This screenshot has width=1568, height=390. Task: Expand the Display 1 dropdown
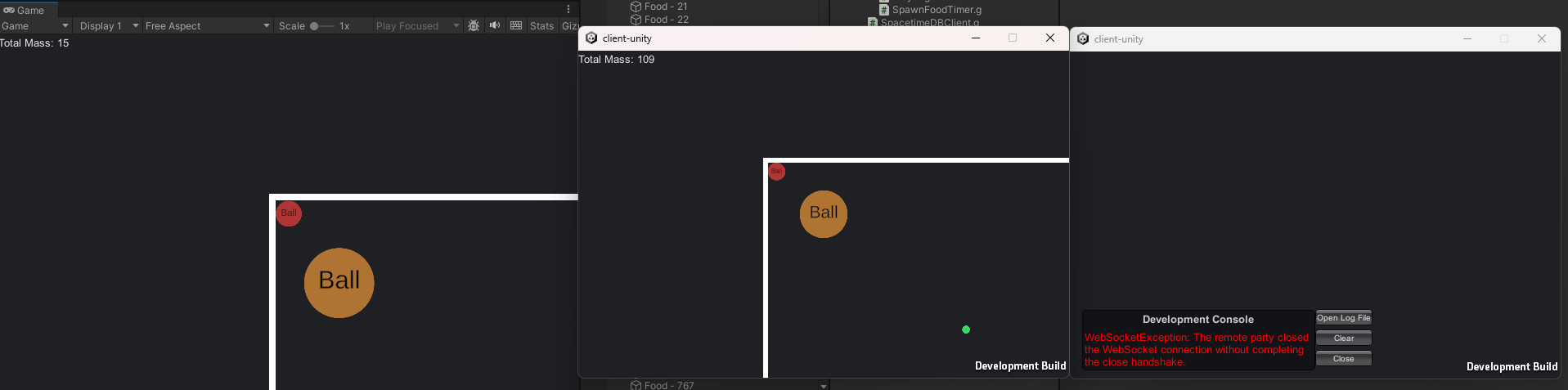point(108,26)
